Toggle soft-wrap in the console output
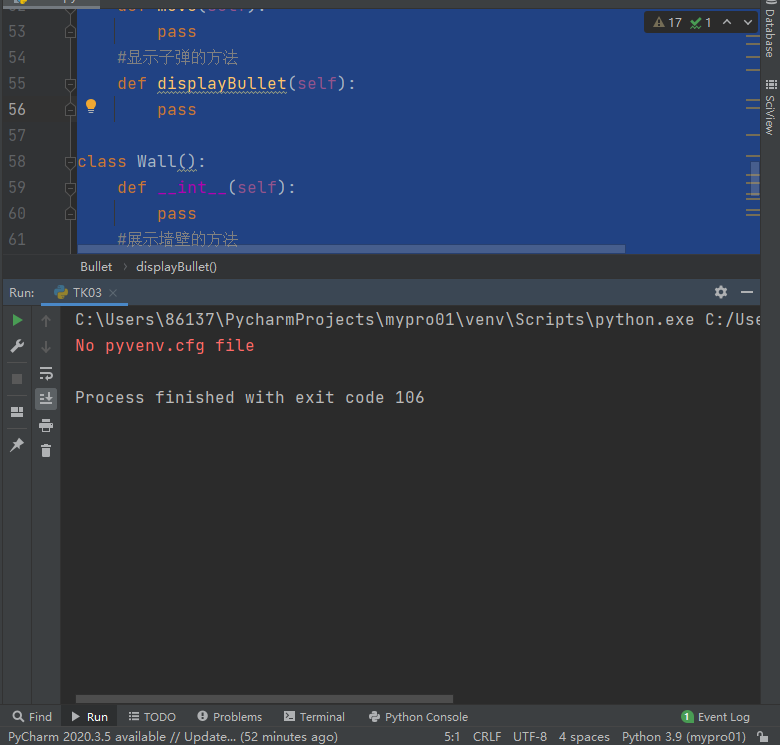The width and height of the screenshot is (780, 745). click(x=46, y=373)
